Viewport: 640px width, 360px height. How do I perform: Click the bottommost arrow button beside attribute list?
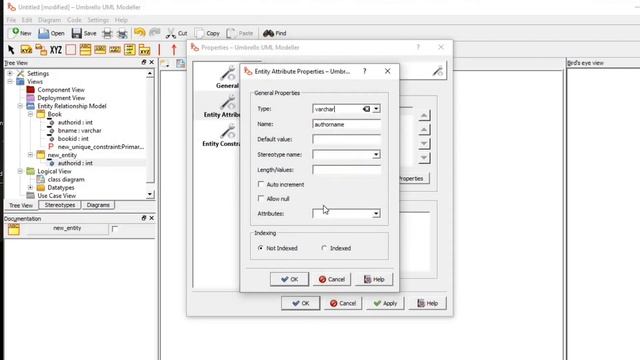[424, 158]
